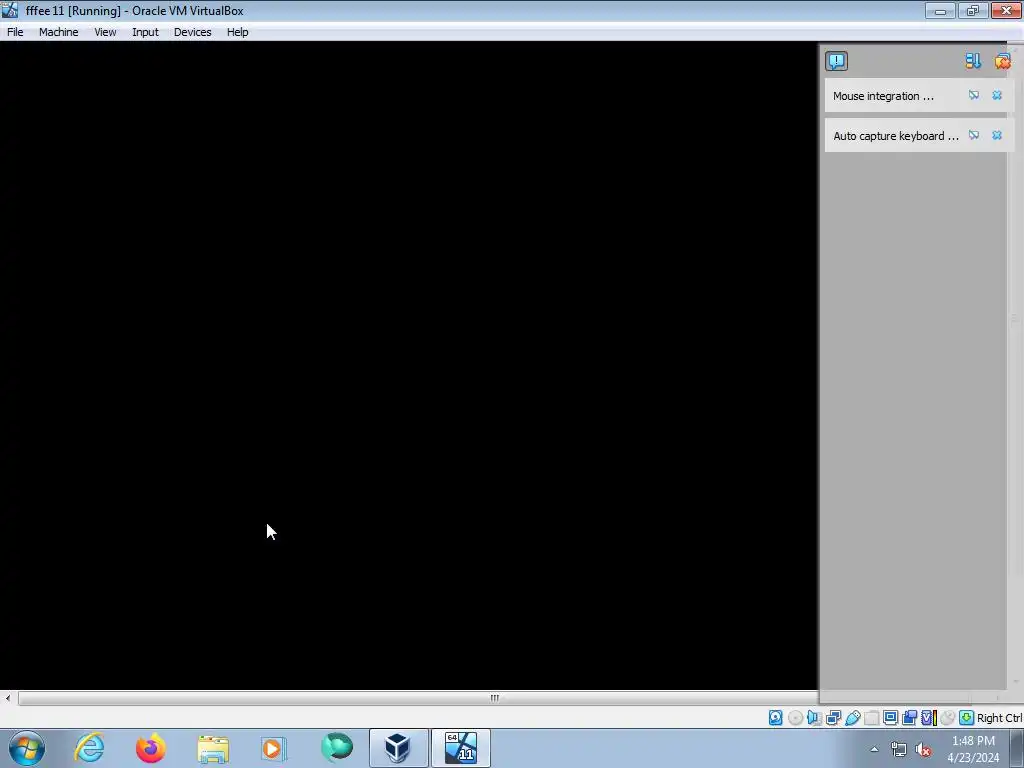Click the shared folders status icon
Screen dimensions: 1024x768
click(x=872, y=718)
